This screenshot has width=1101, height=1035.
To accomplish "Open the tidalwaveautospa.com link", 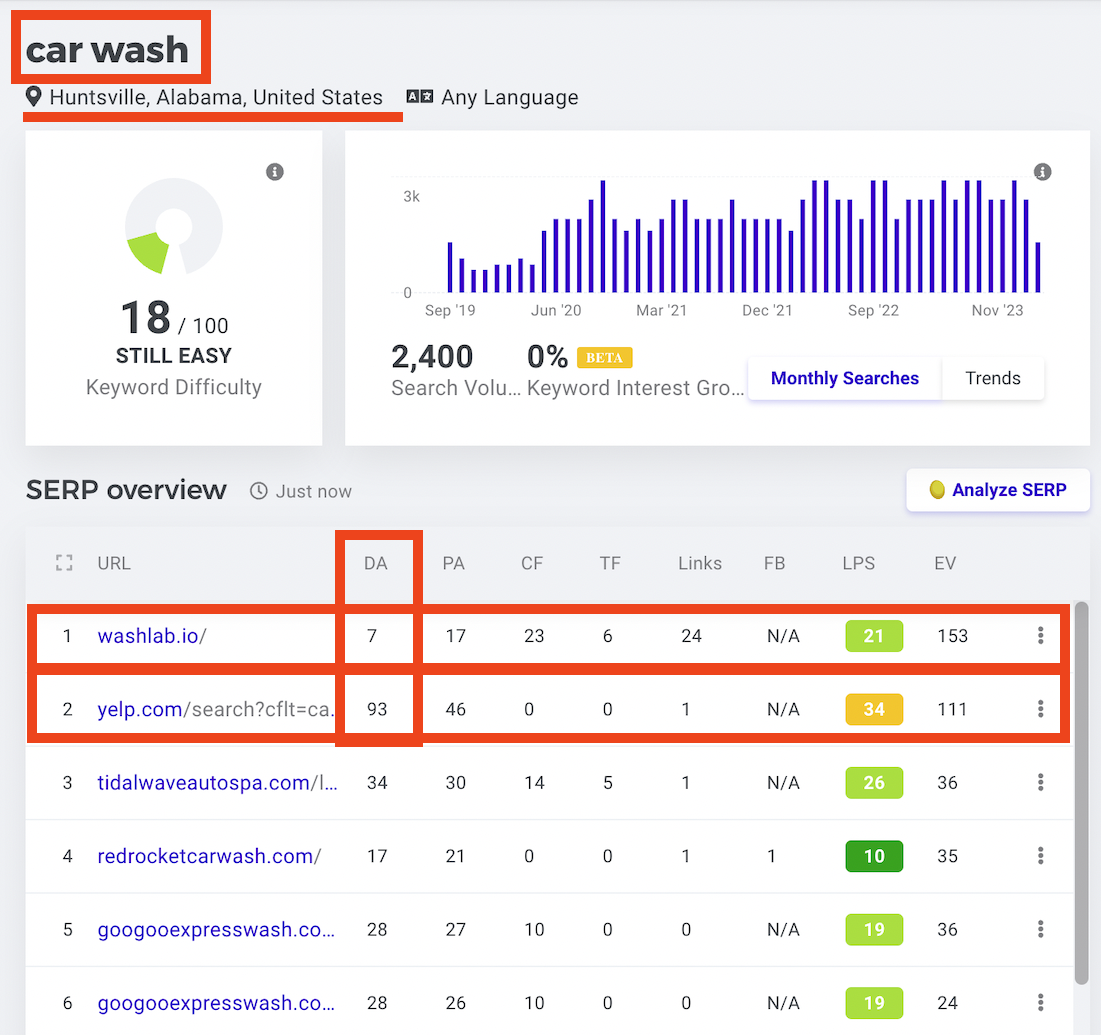I will click(x=217, y=782).
